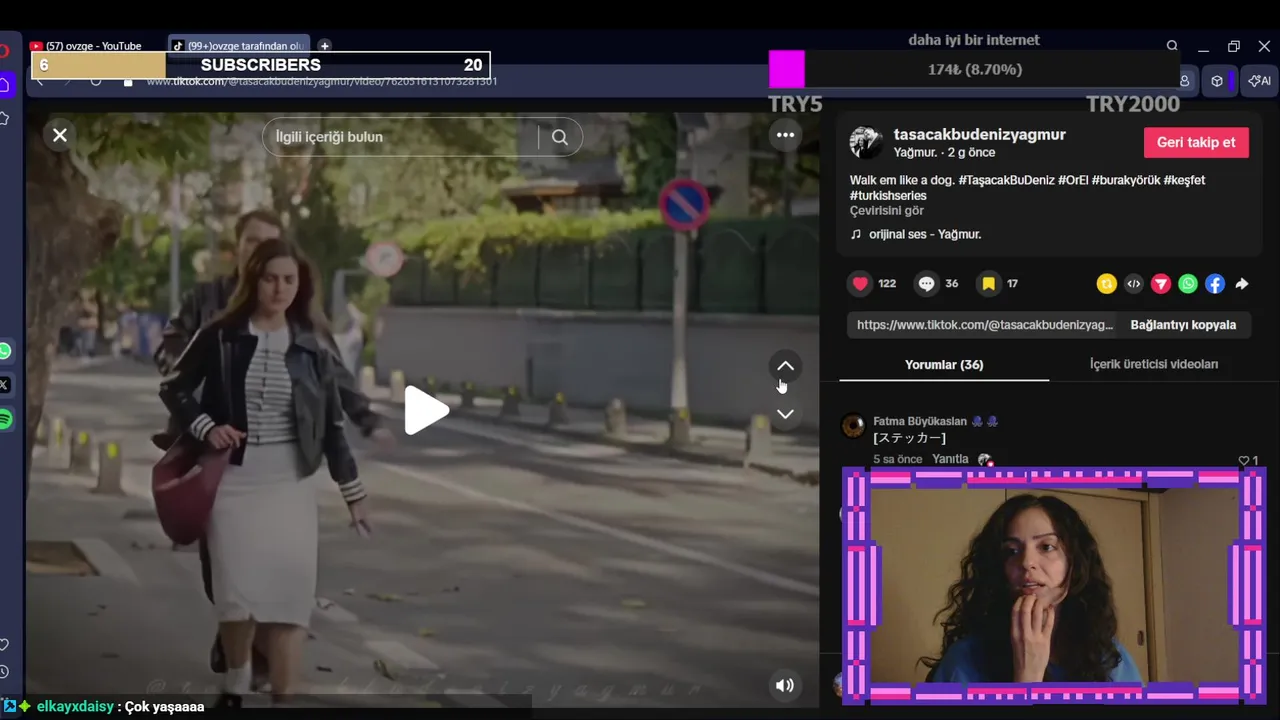
Task: Switch to the ovzge YouTube browser tab
Action: pyautogui.click(x=94, y=45)
